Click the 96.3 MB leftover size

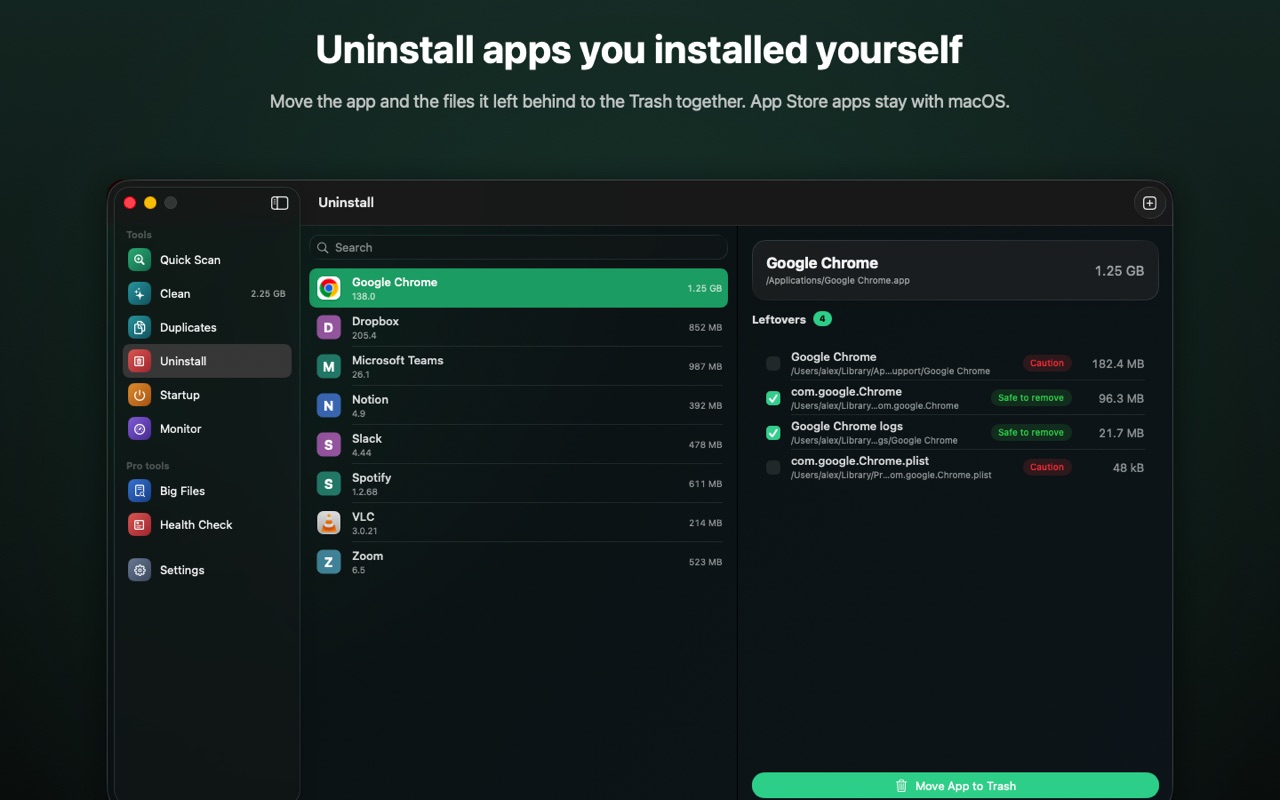point(1121,398)
